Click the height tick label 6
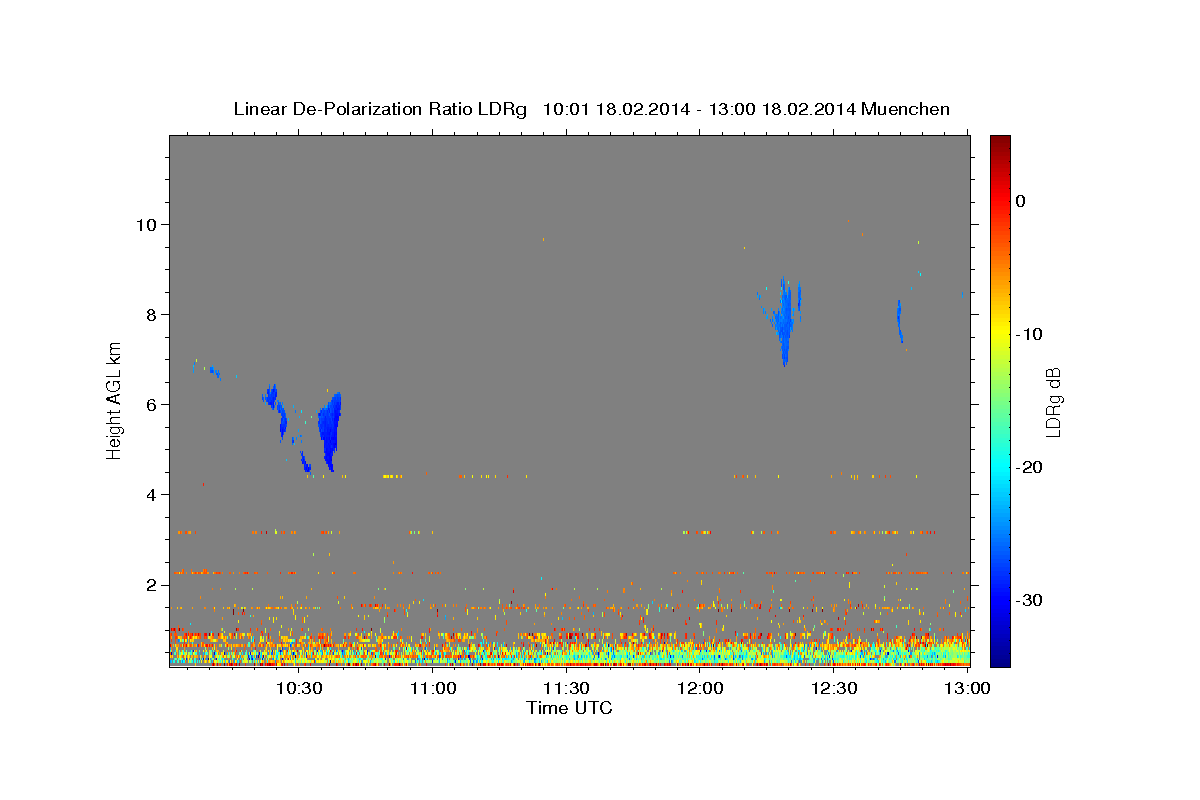Image resolution: width=1200 pixels, height=800 pixels. [154, 405]
